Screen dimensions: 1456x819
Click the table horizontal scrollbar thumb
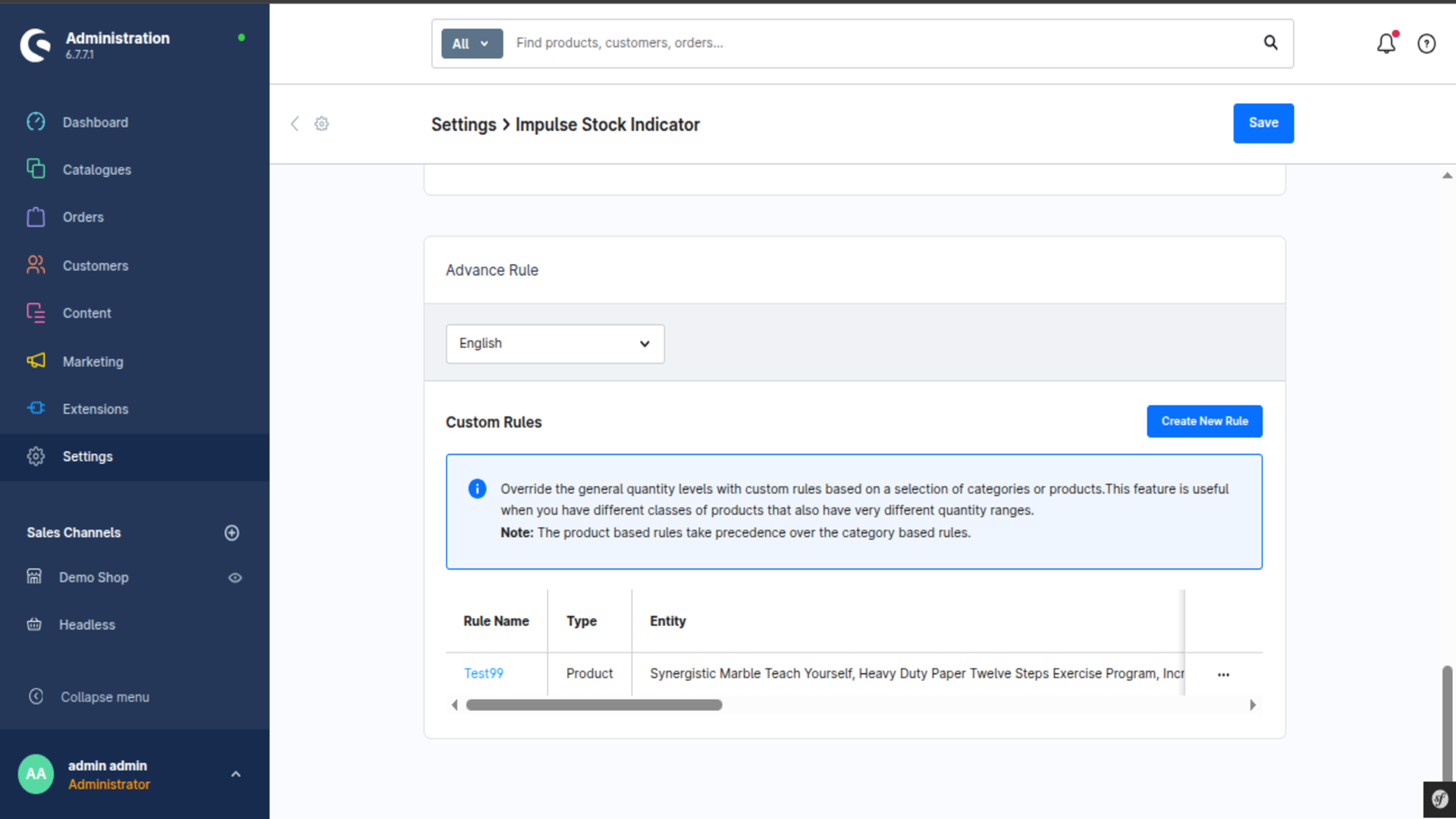coord(594,704)
